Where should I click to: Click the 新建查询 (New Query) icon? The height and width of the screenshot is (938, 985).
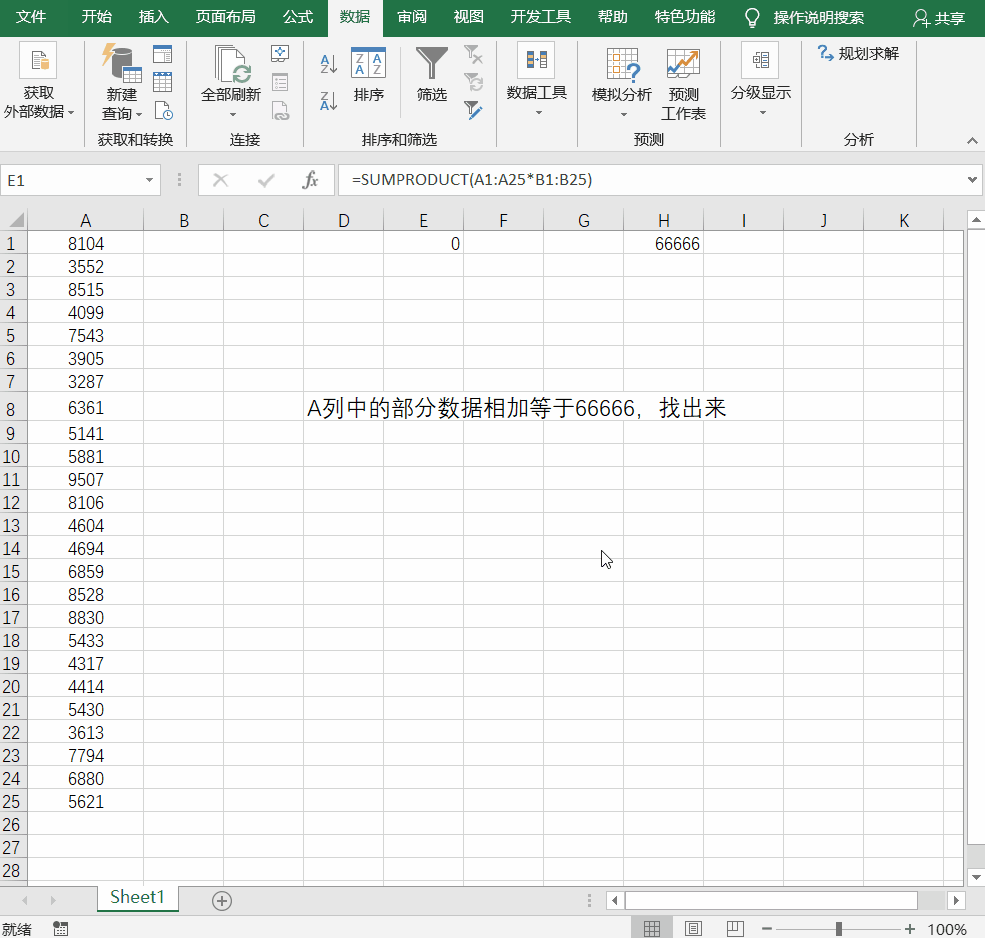121,63
